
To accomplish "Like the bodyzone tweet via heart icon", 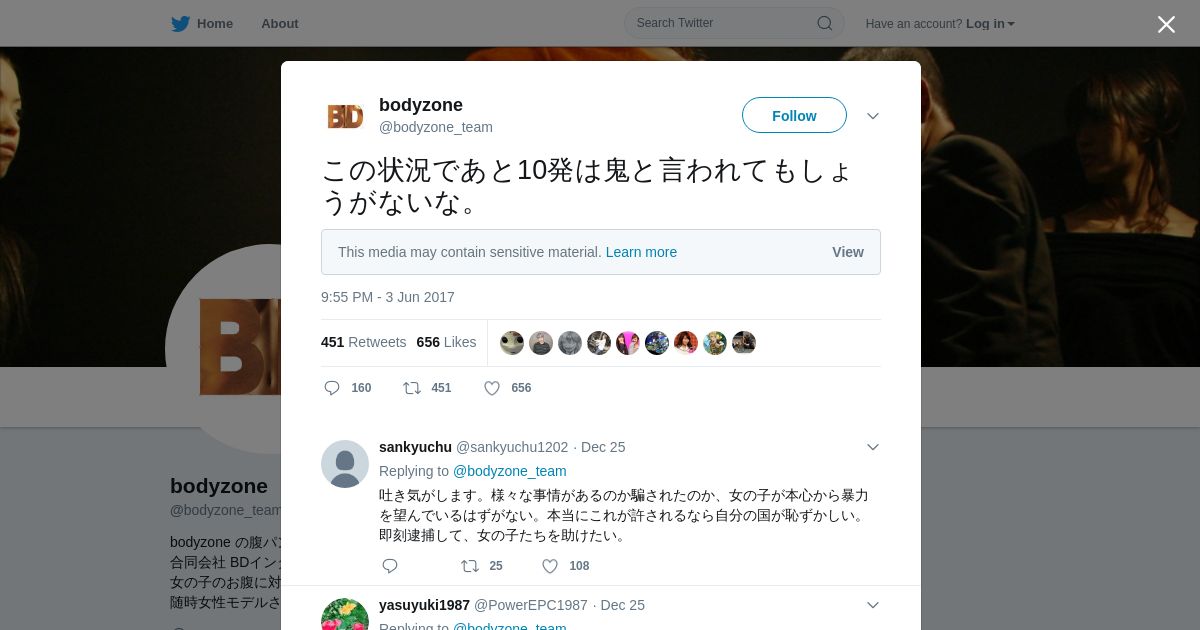I will [x=492, y=388].
